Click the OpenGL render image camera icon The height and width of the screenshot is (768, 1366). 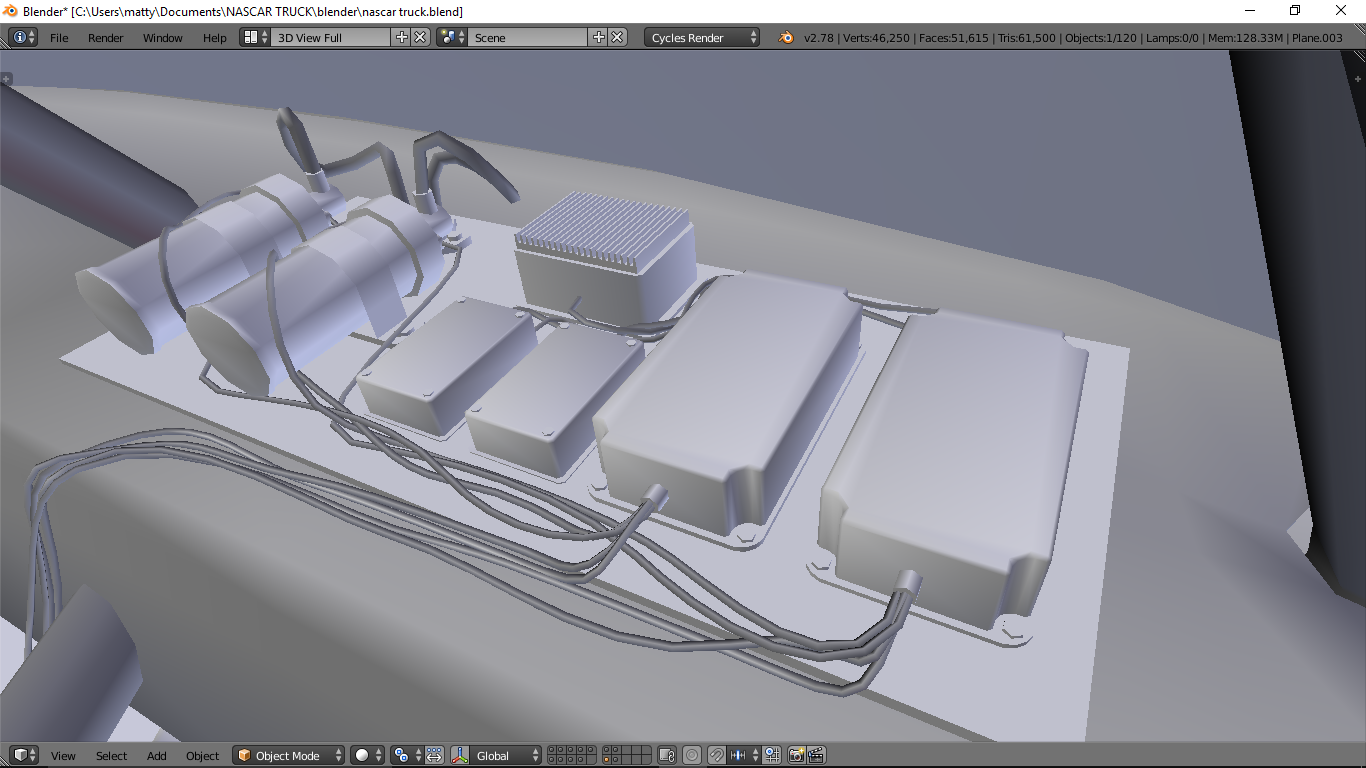pos(797,755)
